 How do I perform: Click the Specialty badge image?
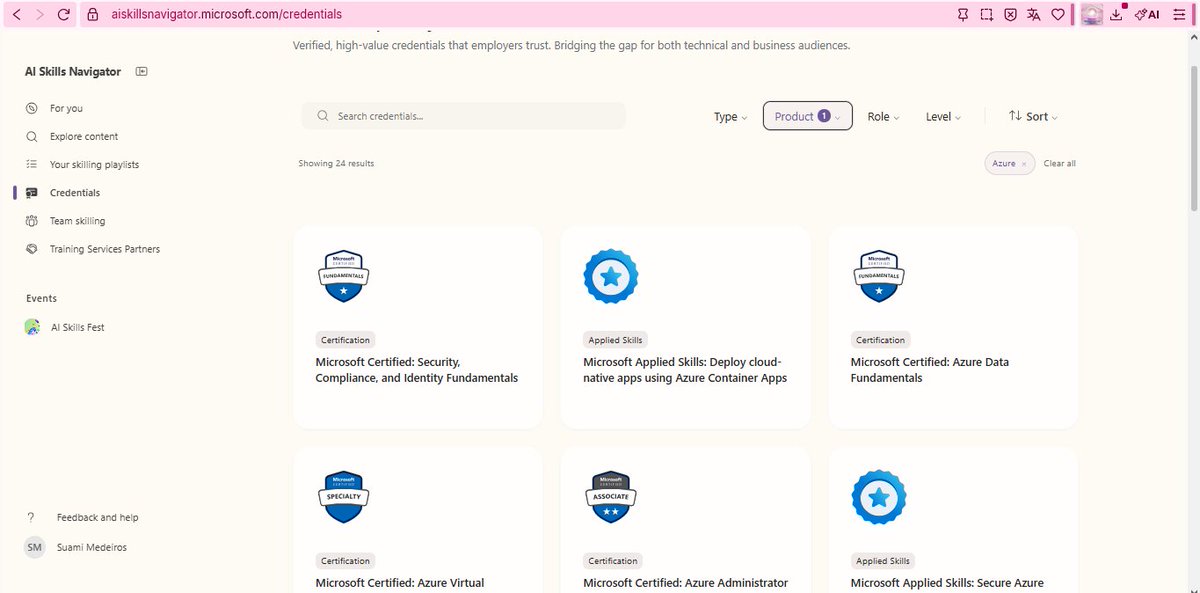click(343, 497)
